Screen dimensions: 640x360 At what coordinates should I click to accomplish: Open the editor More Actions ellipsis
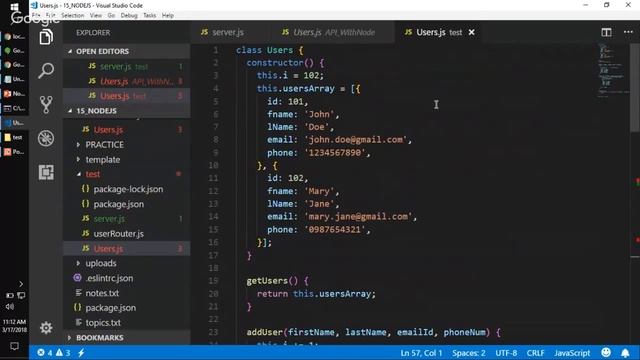point(628,32)
